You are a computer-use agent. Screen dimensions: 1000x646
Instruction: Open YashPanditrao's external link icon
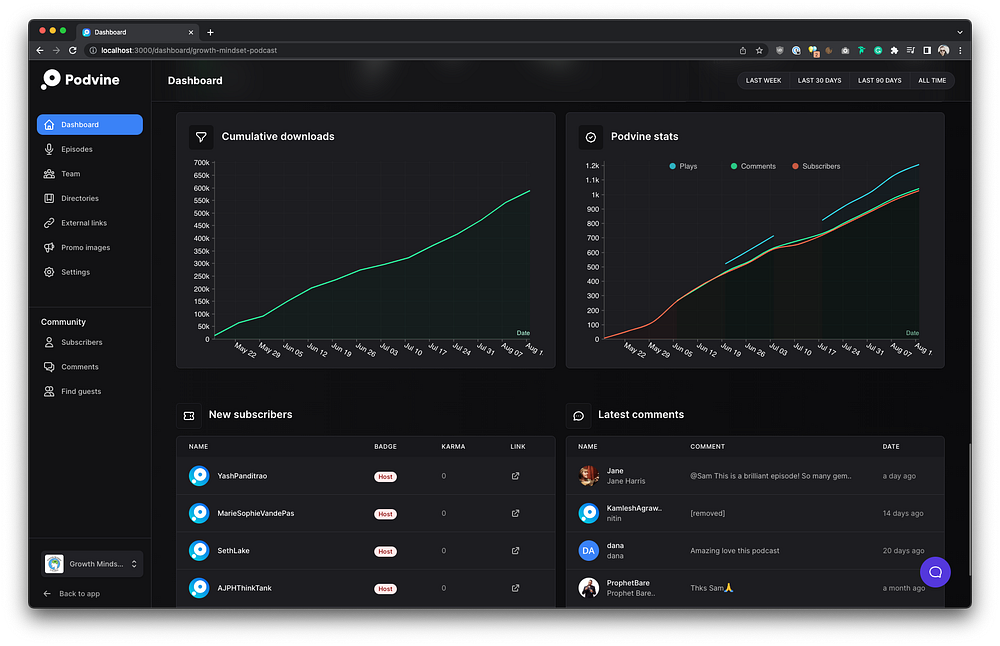click(x=515, y=476)
